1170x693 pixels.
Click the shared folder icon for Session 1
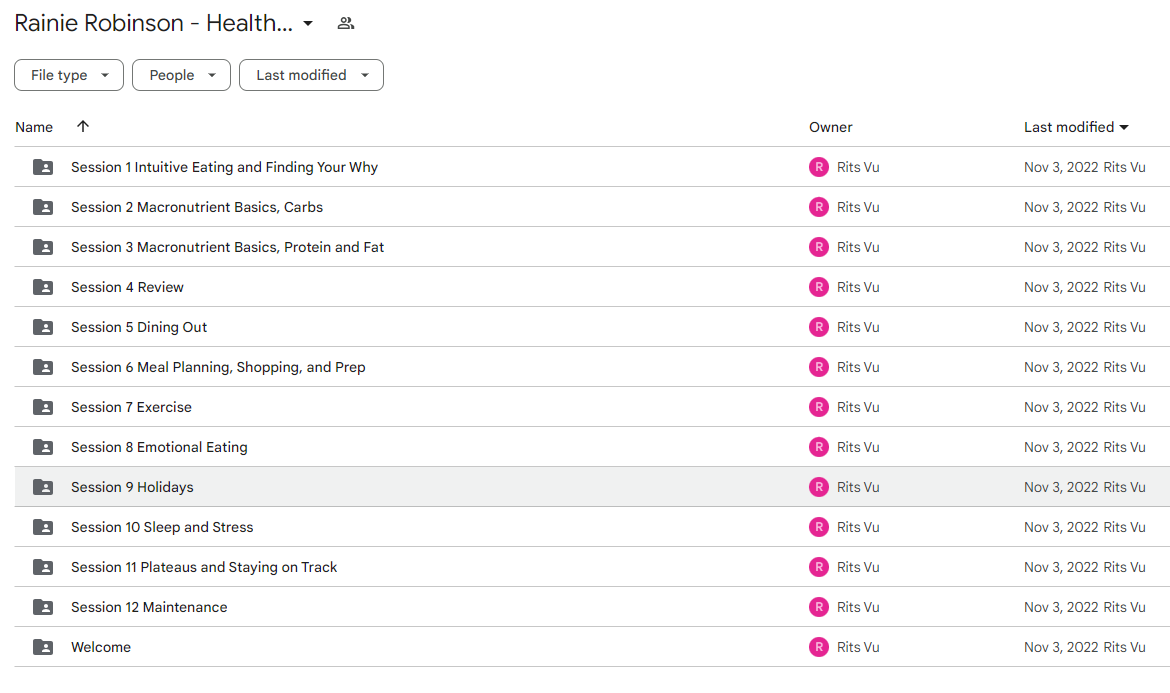pos(43,167)
